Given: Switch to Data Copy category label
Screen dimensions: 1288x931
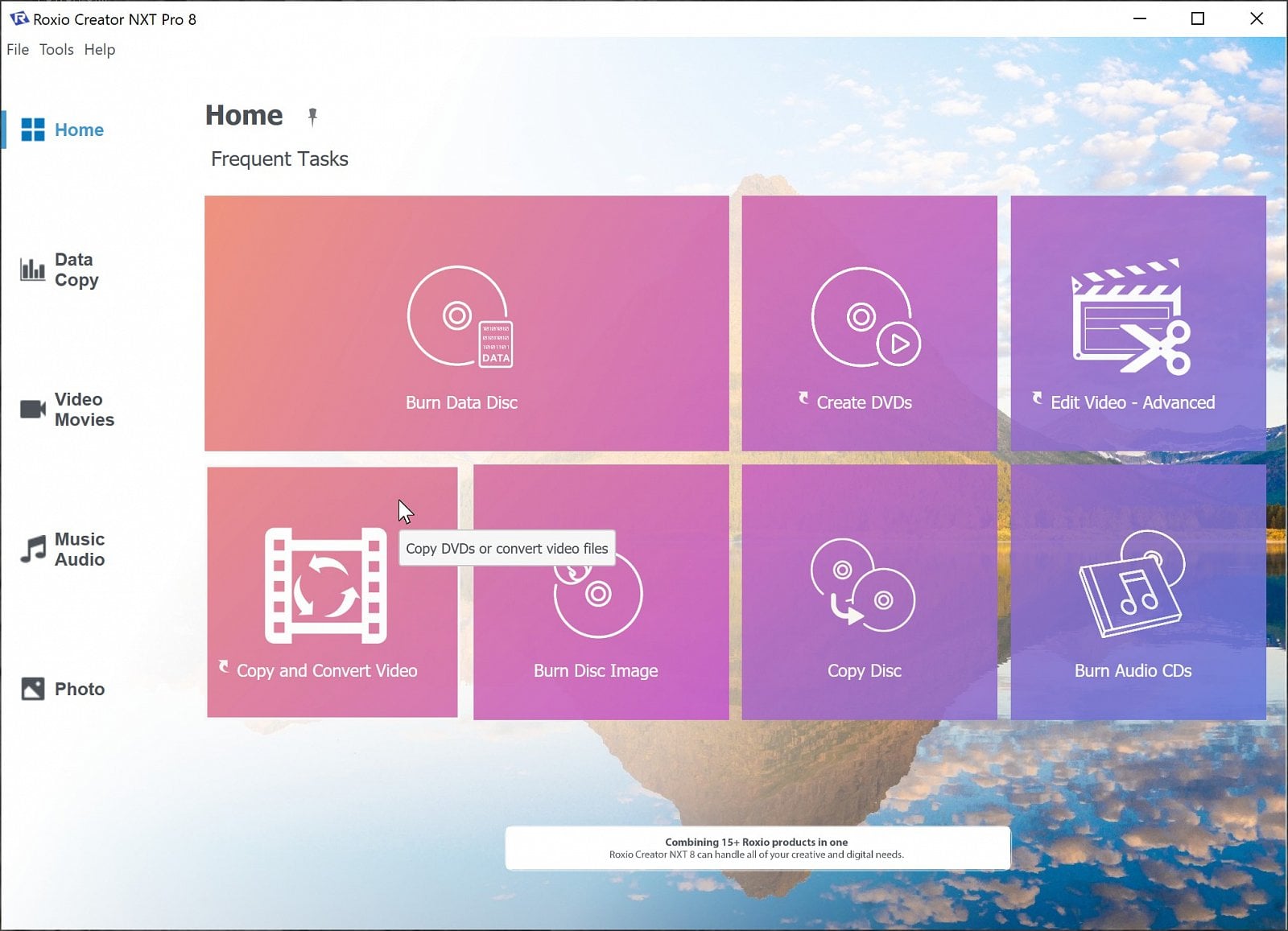Looking at the screenshot, I should coord(76,270).
